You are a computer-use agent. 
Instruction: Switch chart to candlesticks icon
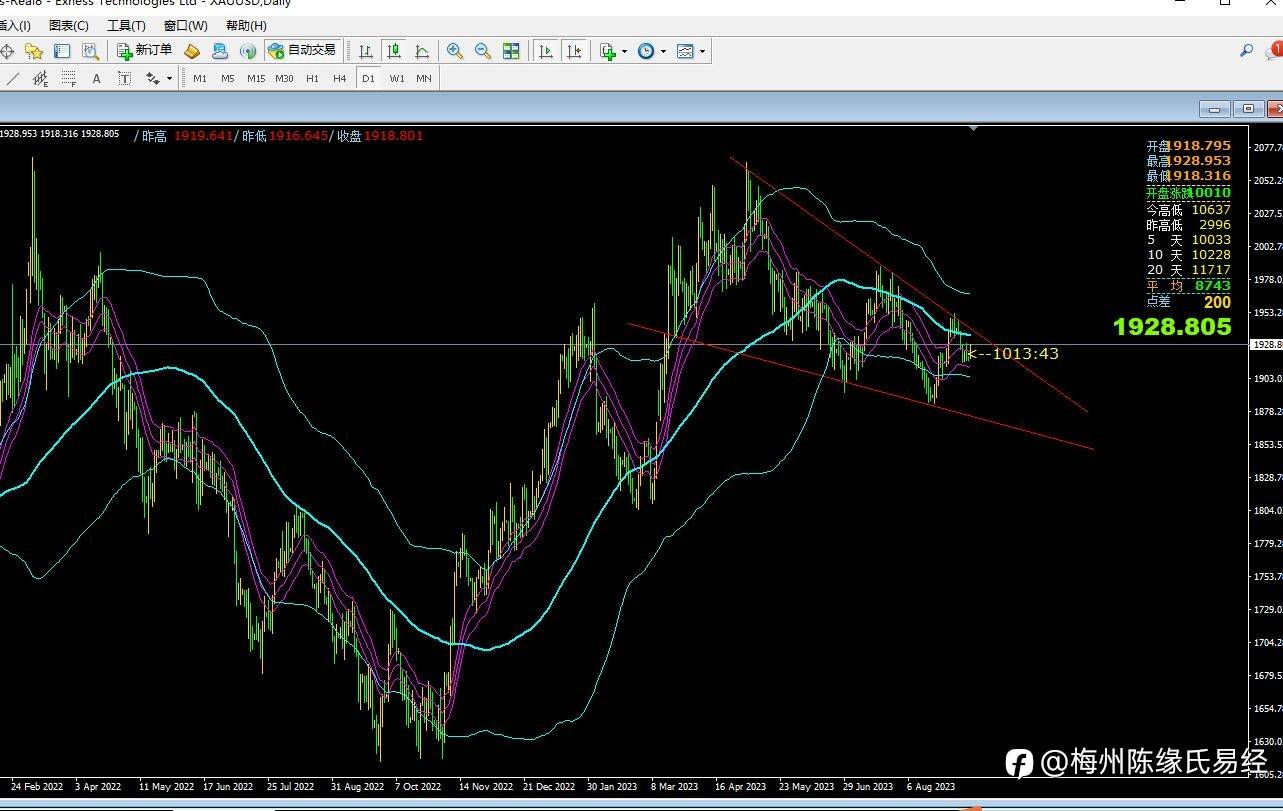click(x=394, y=51)
